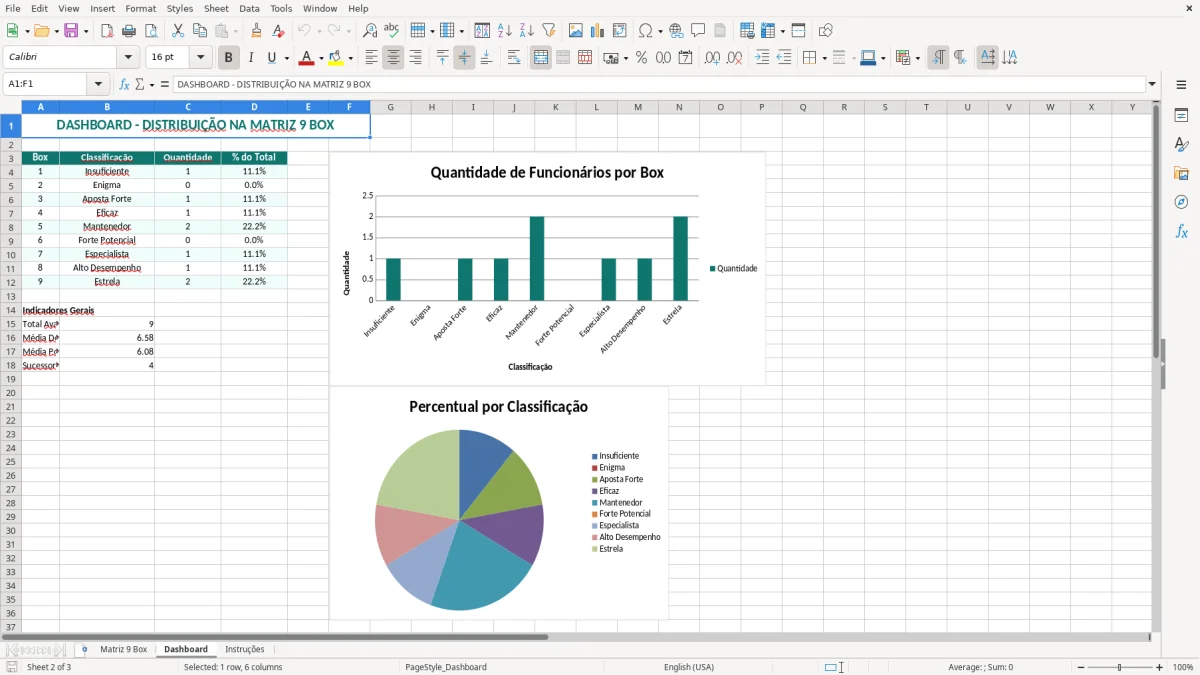This screenshot has width=1200, height=675.
Task: Open the Format menu
Action: [x=140, y=8]
